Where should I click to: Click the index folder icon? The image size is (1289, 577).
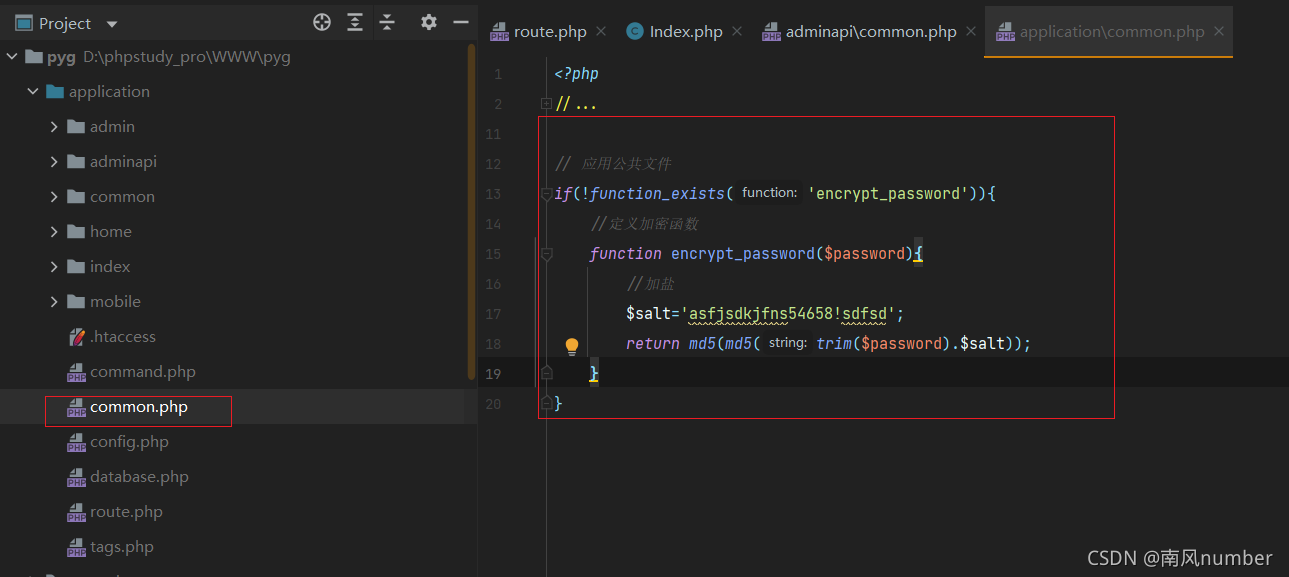76,267
